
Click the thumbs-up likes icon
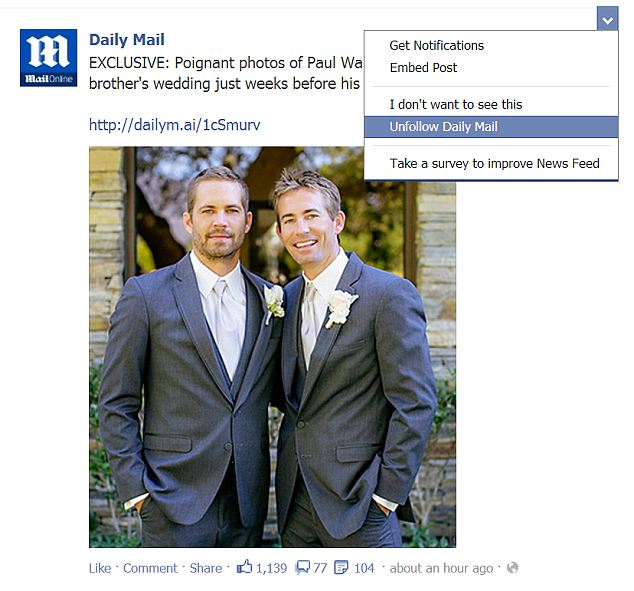(244, 567)
